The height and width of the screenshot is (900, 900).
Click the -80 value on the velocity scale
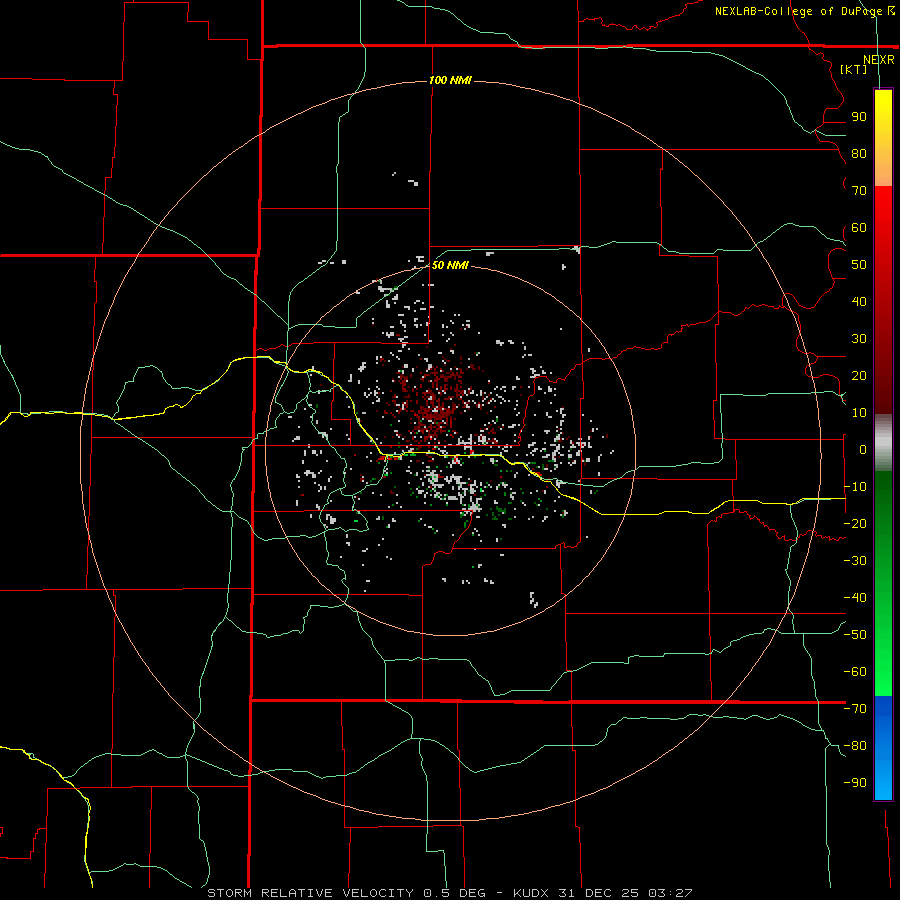855,746
